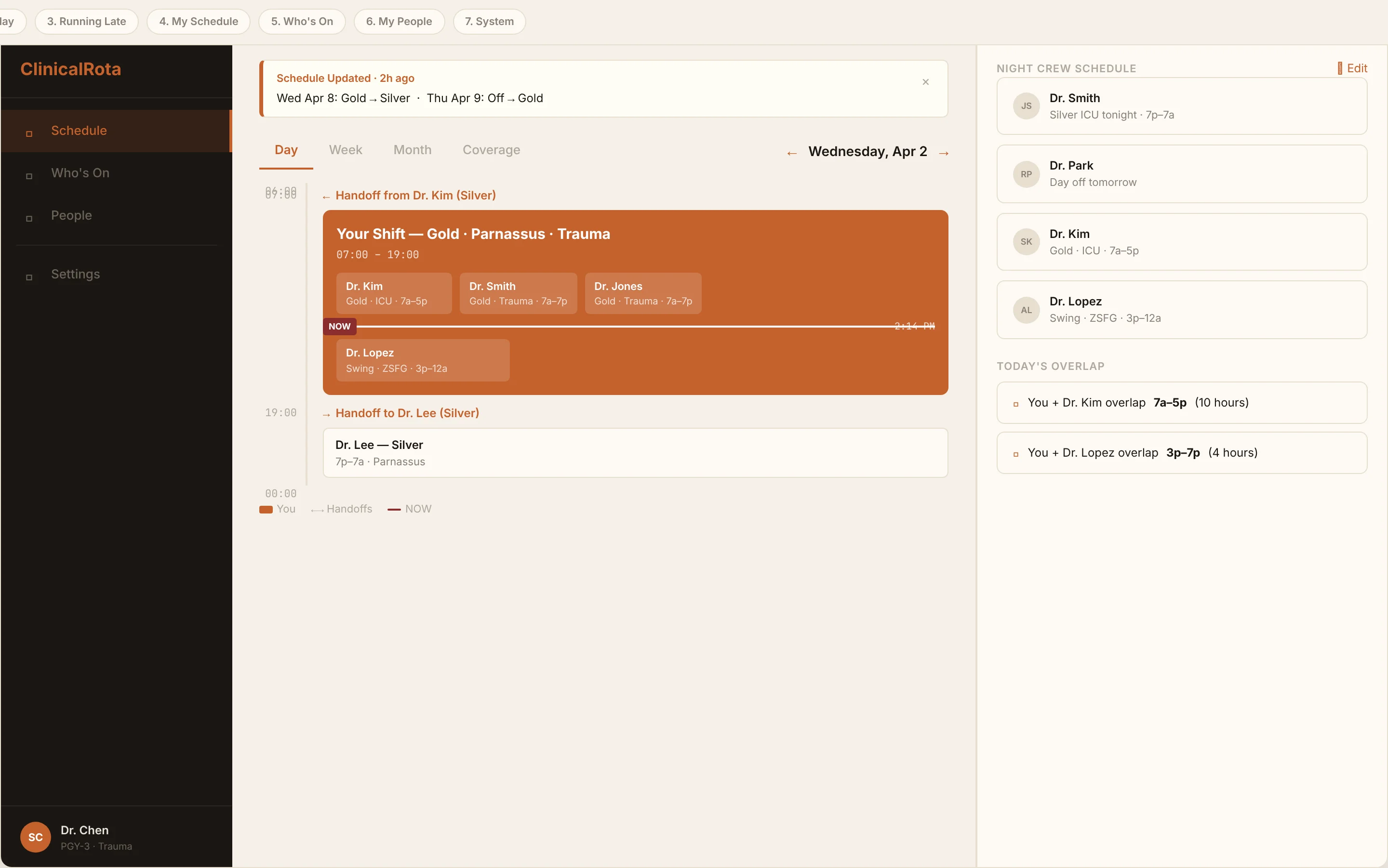Image resolution: width=1388 pixels, height=868 pixels.
Task: Click Dr. Chen's SC avatar
Action: coord(36,836)
